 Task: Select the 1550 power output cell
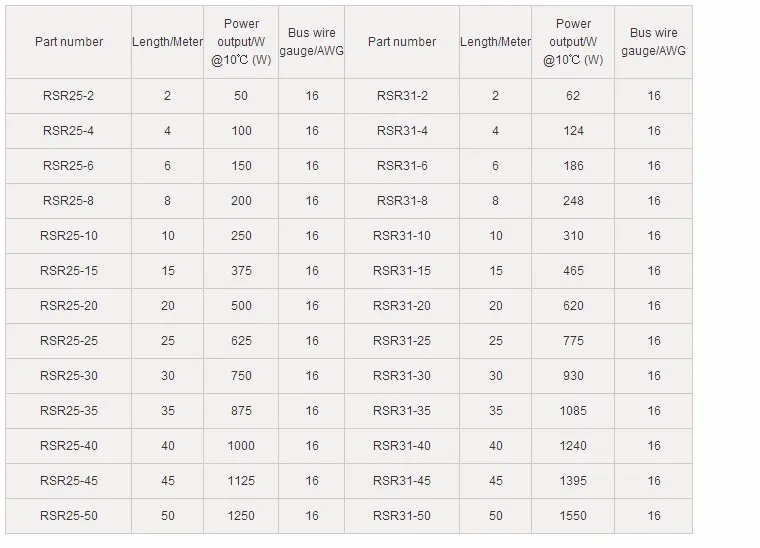574,516
